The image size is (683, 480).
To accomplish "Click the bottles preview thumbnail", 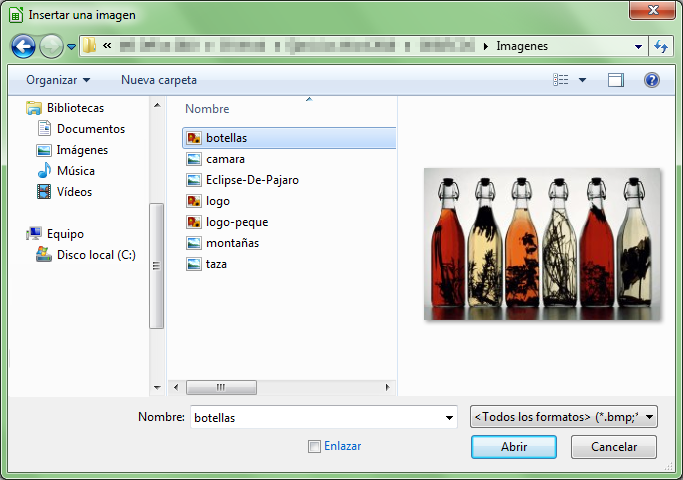I will (x=542, y=244).
